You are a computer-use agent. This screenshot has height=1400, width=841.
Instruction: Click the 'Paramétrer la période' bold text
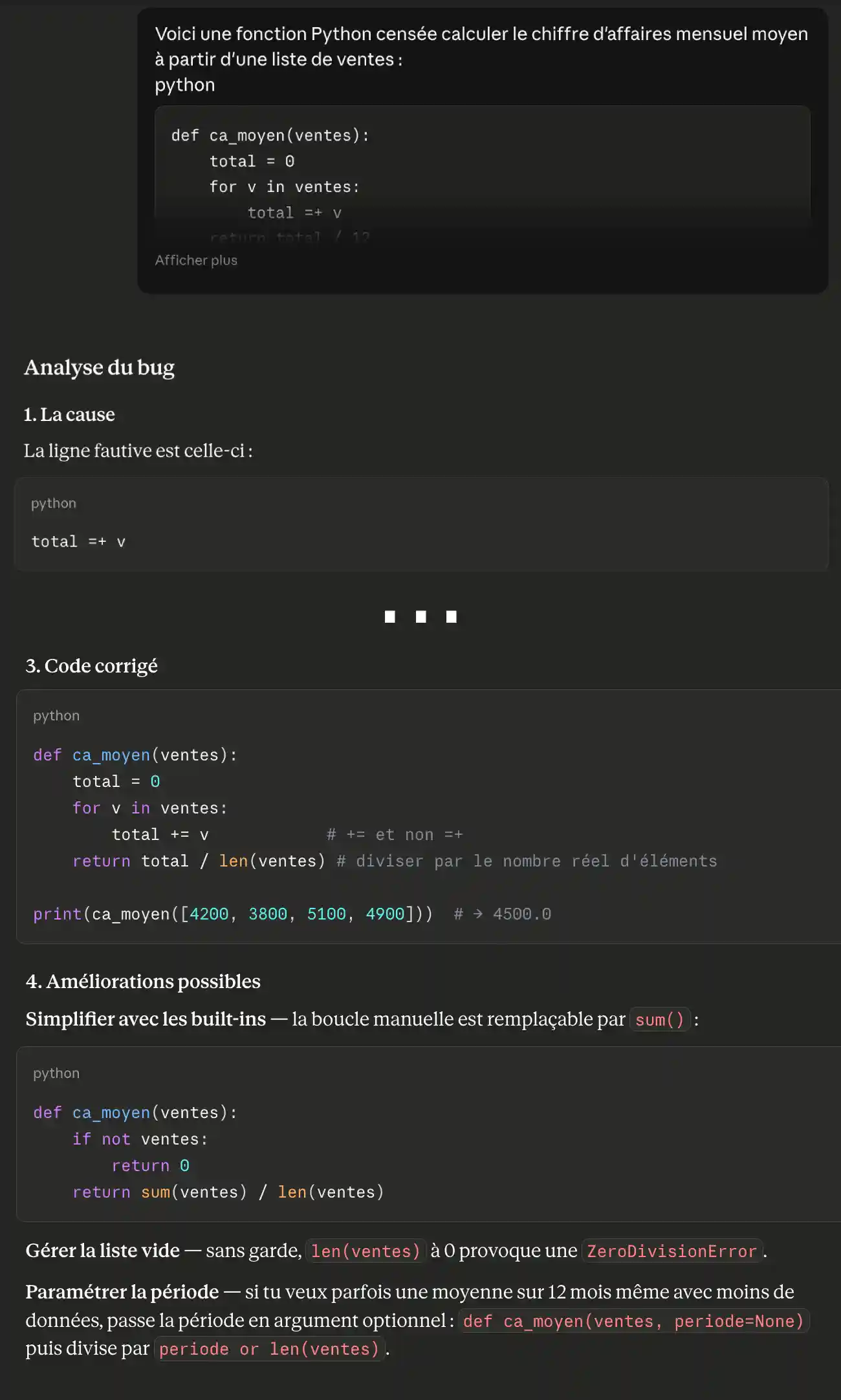[122, 1292]
